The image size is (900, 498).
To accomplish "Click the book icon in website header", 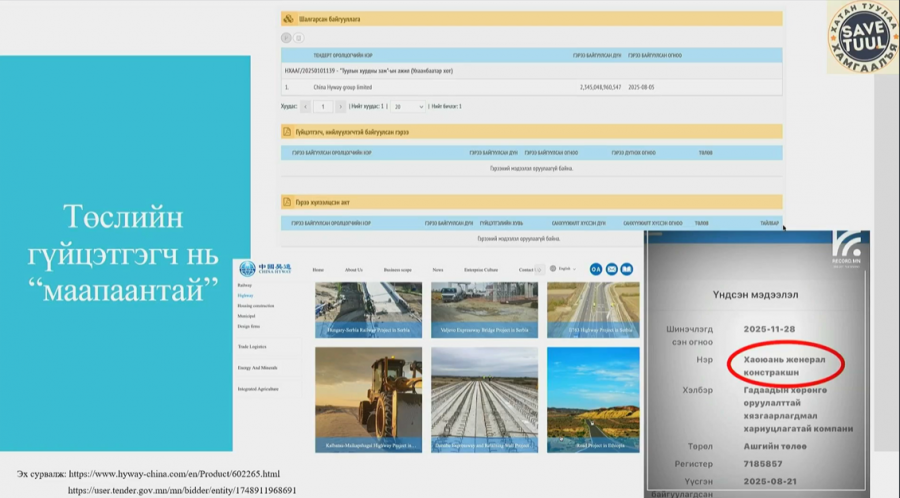I will (627, 269).
